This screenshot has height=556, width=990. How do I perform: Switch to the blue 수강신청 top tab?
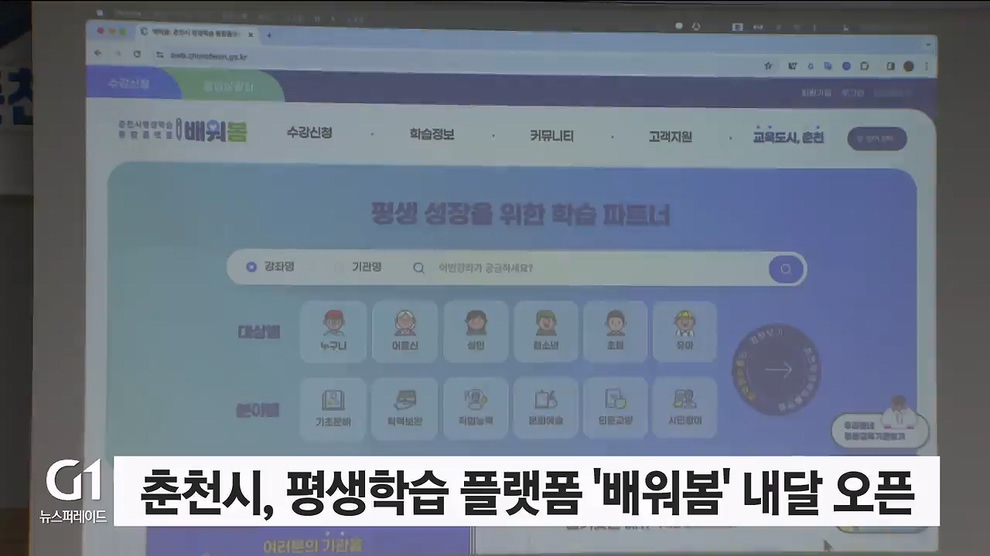click(x=129, y=85)
